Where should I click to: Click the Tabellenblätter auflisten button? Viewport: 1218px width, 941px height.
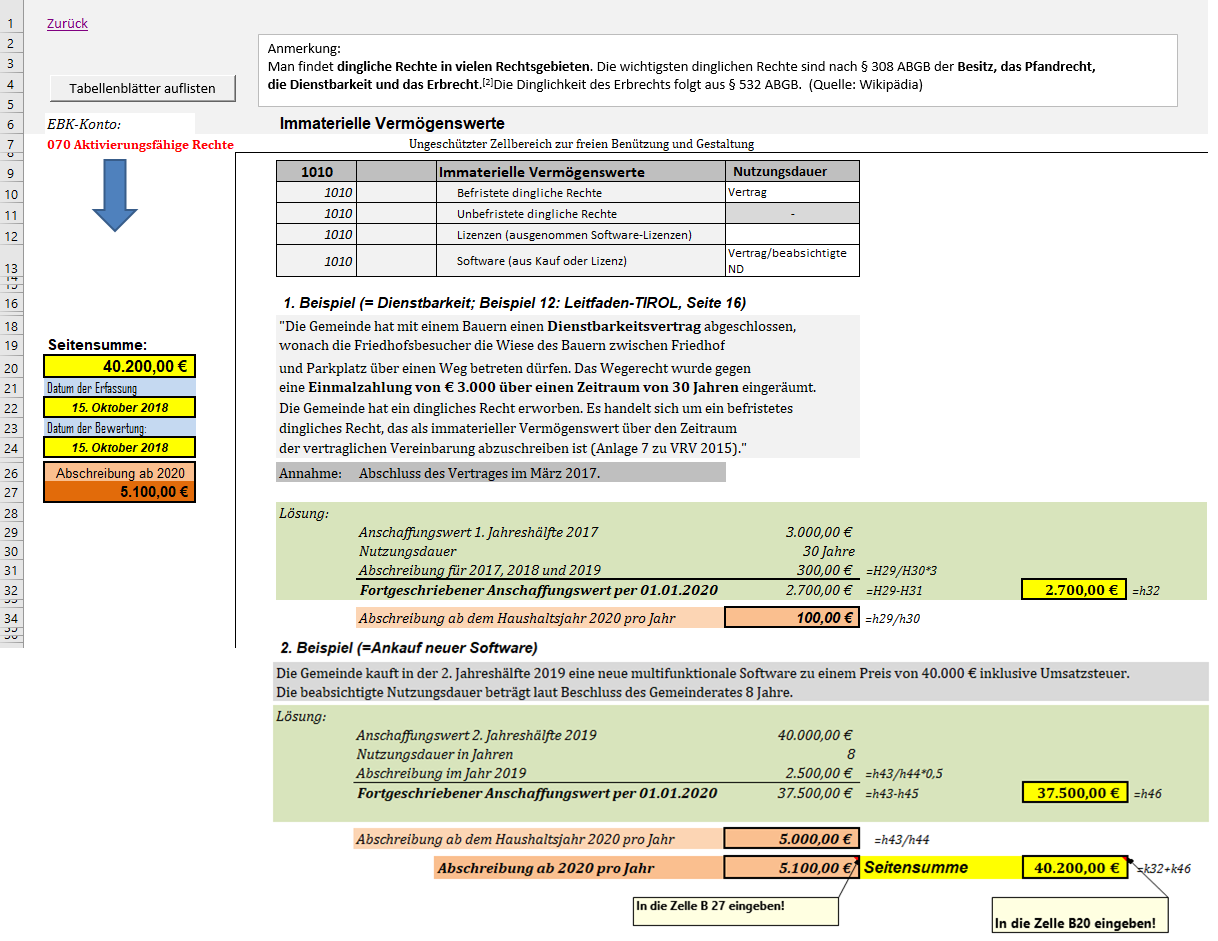(x=142, y=88)
